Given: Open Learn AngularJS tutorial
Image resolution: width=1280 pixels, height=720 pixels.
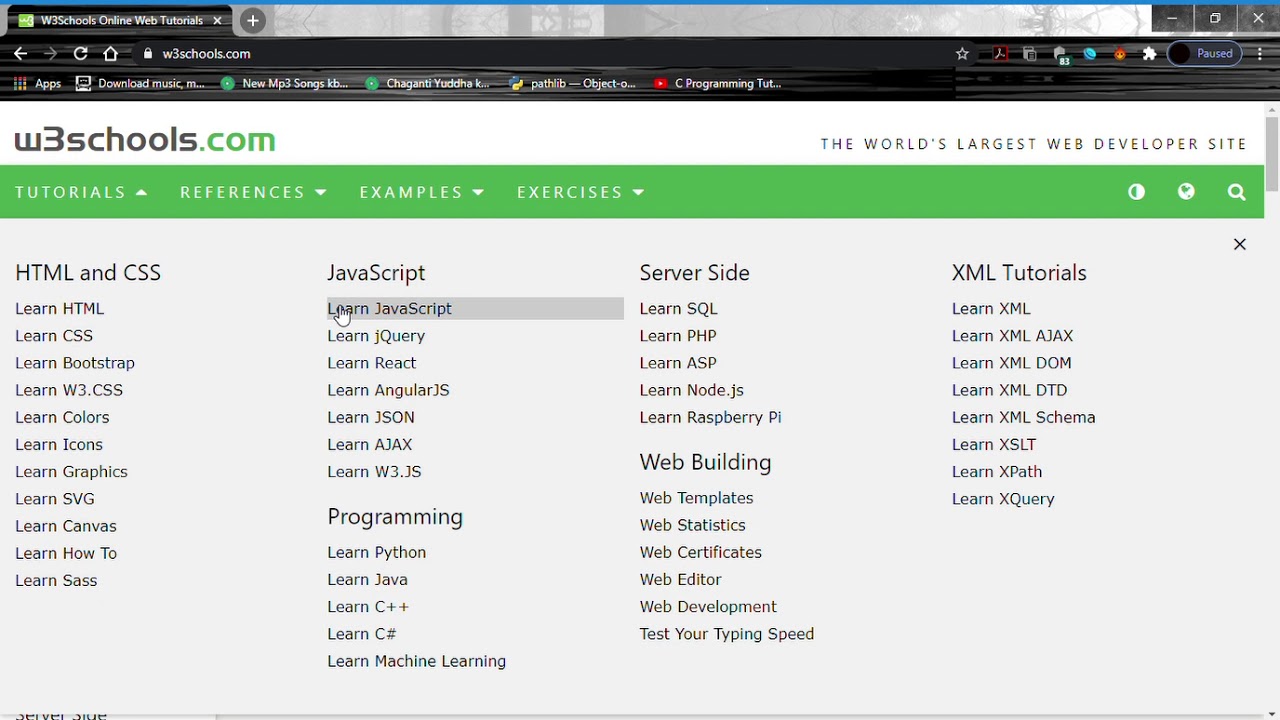Looking at the screenshot, I should click(x=388, y=390).
